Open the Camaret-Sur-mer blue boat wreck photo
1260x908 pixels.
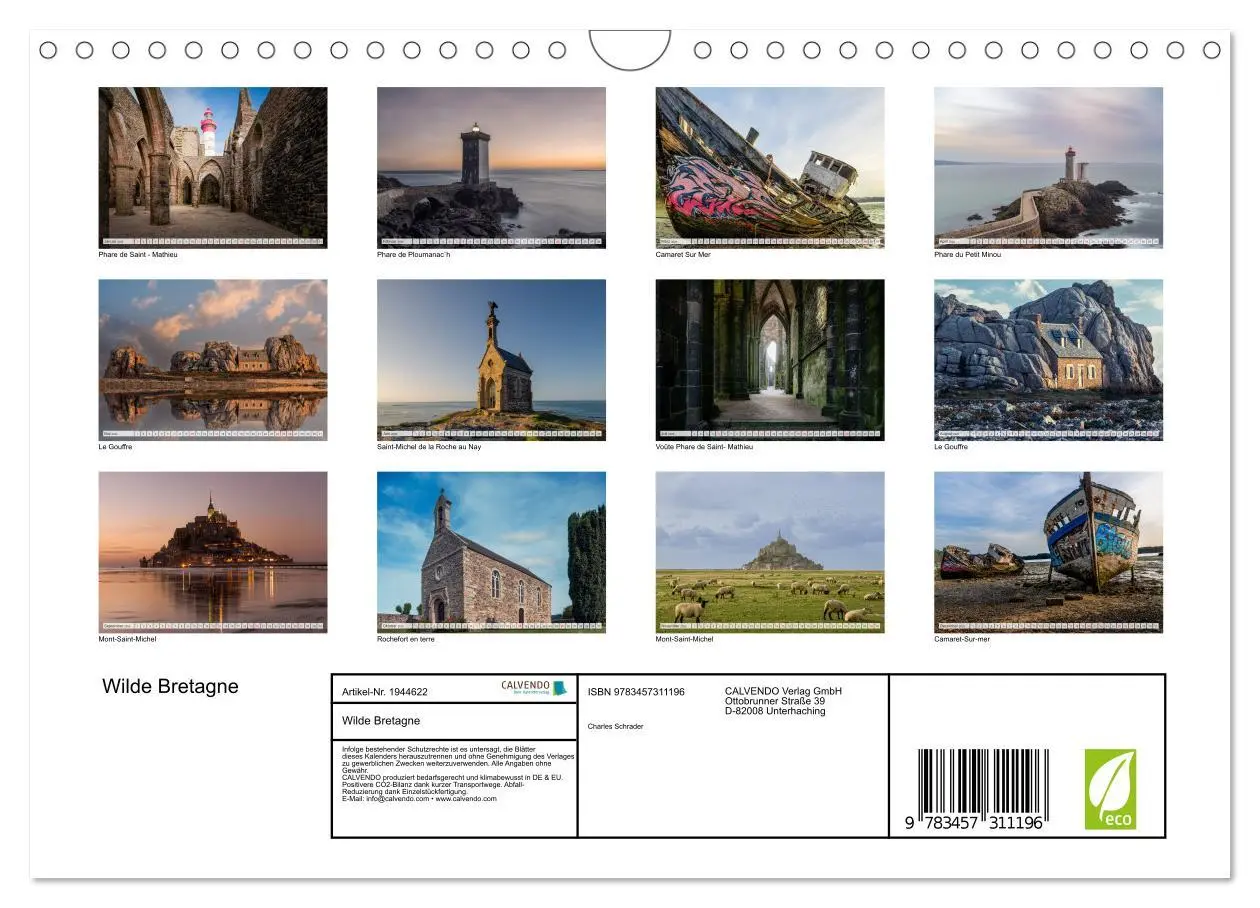1049,552
